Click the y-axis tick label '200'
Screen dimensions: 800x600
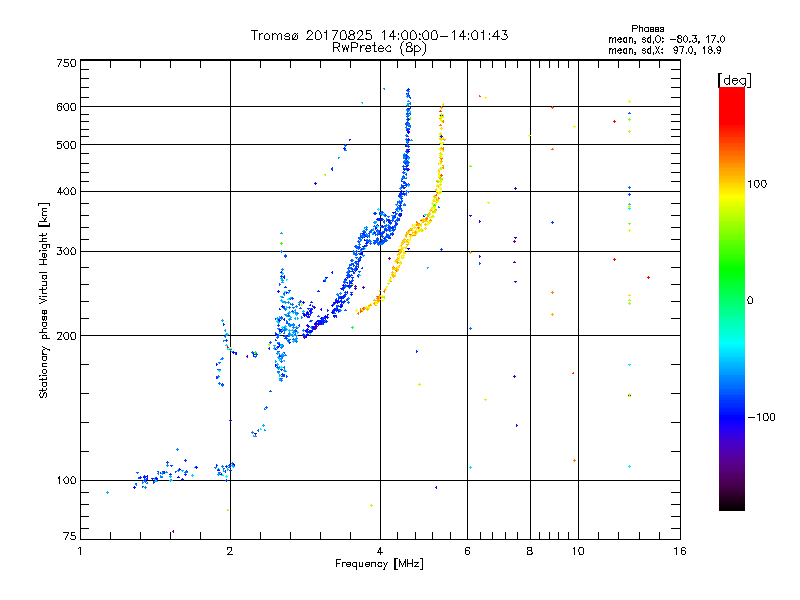point(66,336)
